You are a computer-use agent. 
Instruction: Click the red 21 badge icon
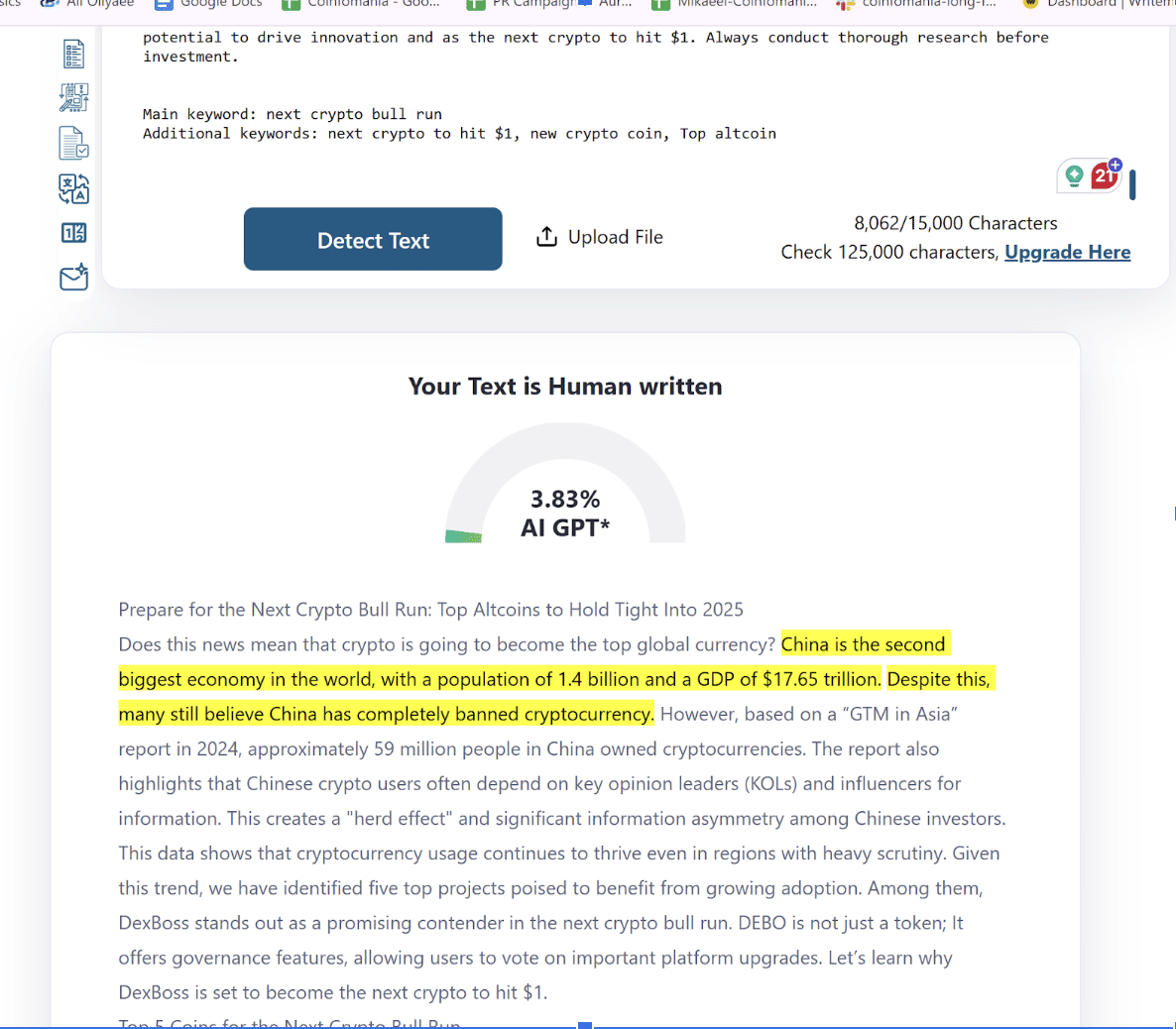pos(1104,176)
